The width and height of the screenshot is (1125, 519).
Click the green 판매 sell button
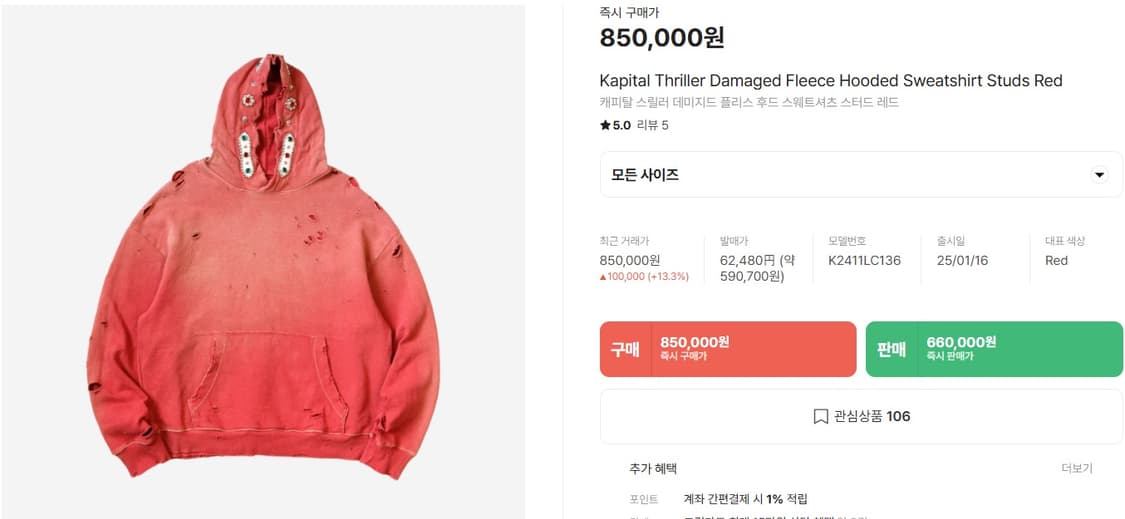994,349
